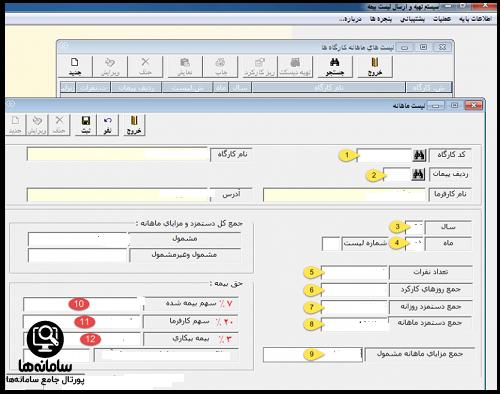The image size is (500, 394).
Task: Close the لیست ماهانه window
Action: coord(473,105)
